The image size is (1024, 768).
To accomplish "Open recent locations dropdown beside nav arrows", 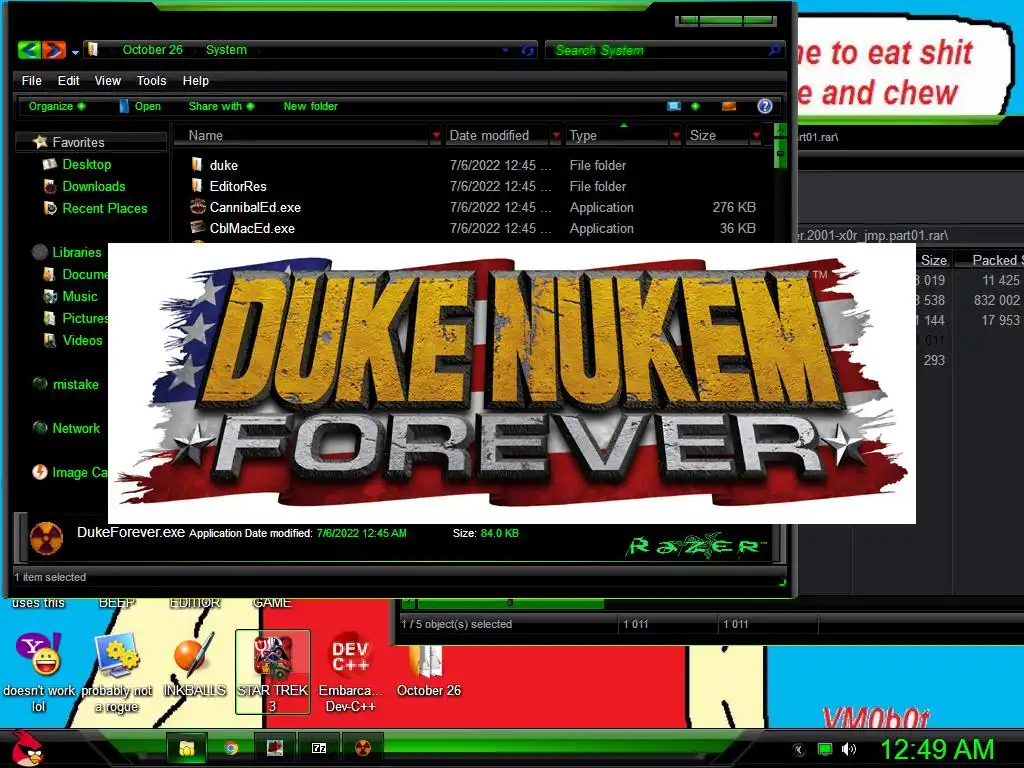I will (x=75, y=52).
